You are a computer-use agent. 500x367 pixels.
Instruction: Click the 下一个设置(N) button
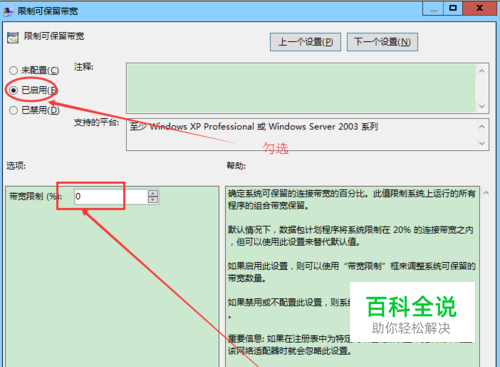(382, 42)
